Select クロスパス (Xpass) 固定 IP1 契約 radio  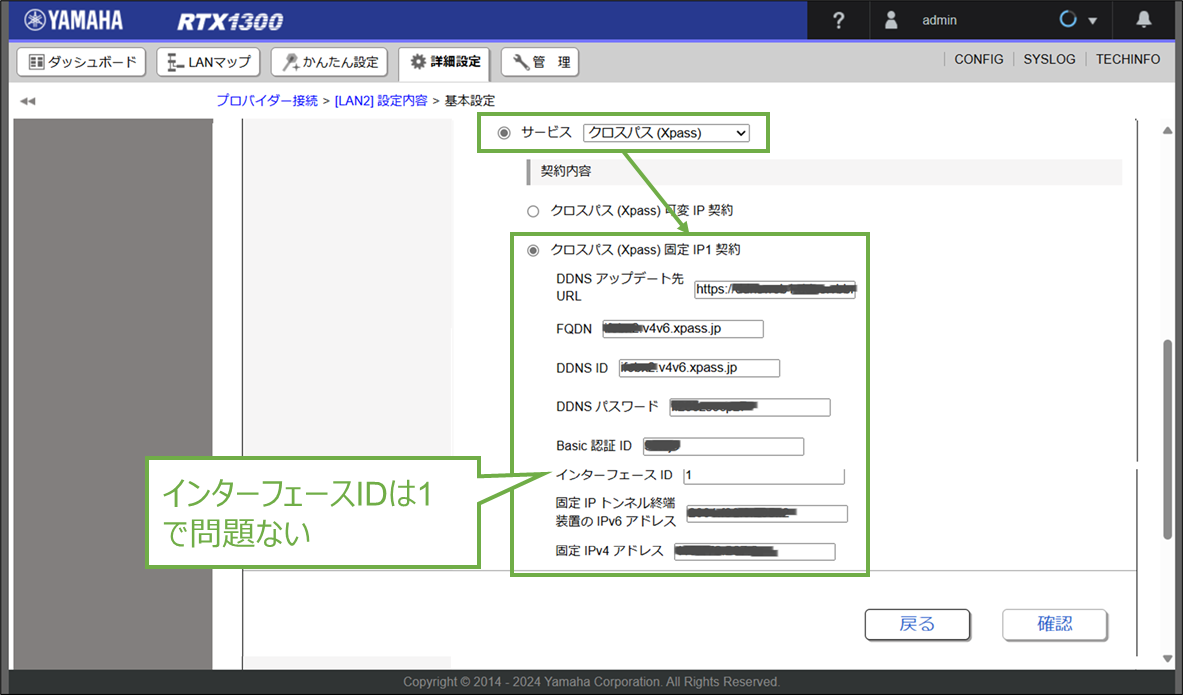coord(533,251)
